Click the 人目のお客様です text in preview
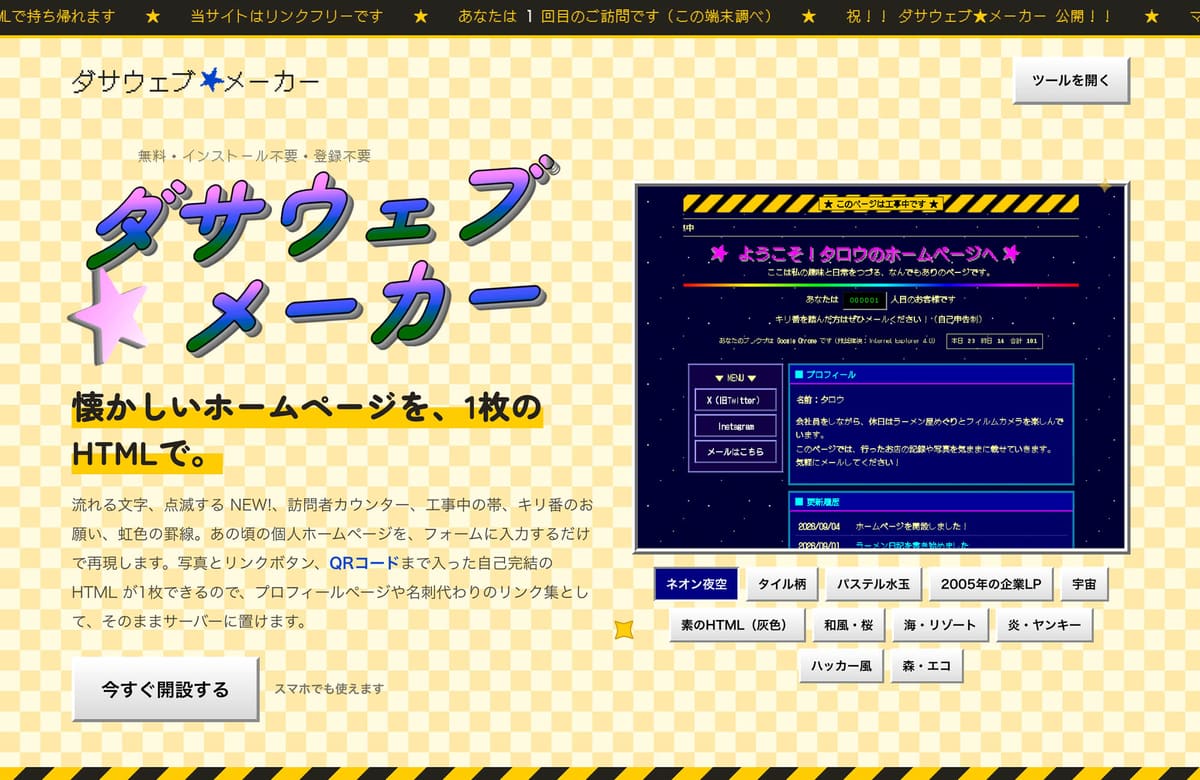 [922, 300]
